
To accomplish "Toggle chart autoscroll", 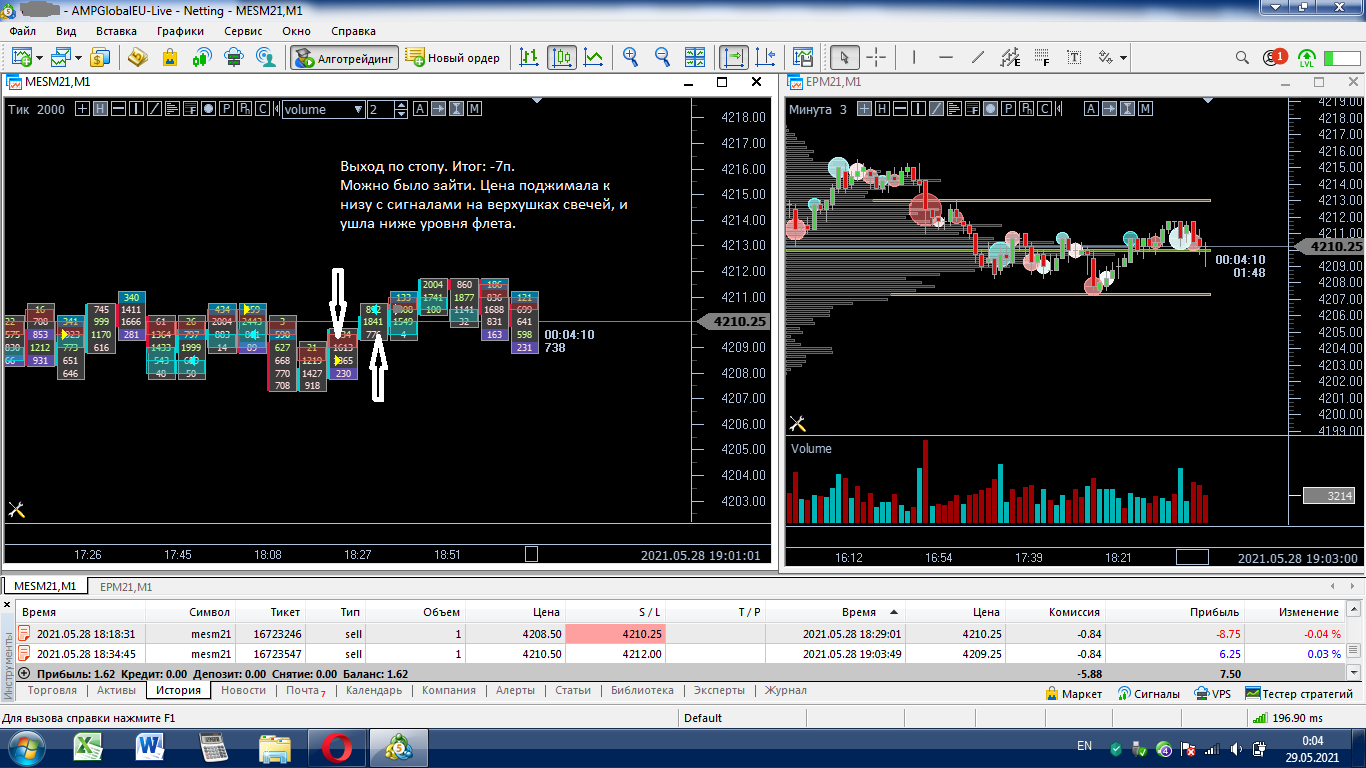I will [766, 57].
